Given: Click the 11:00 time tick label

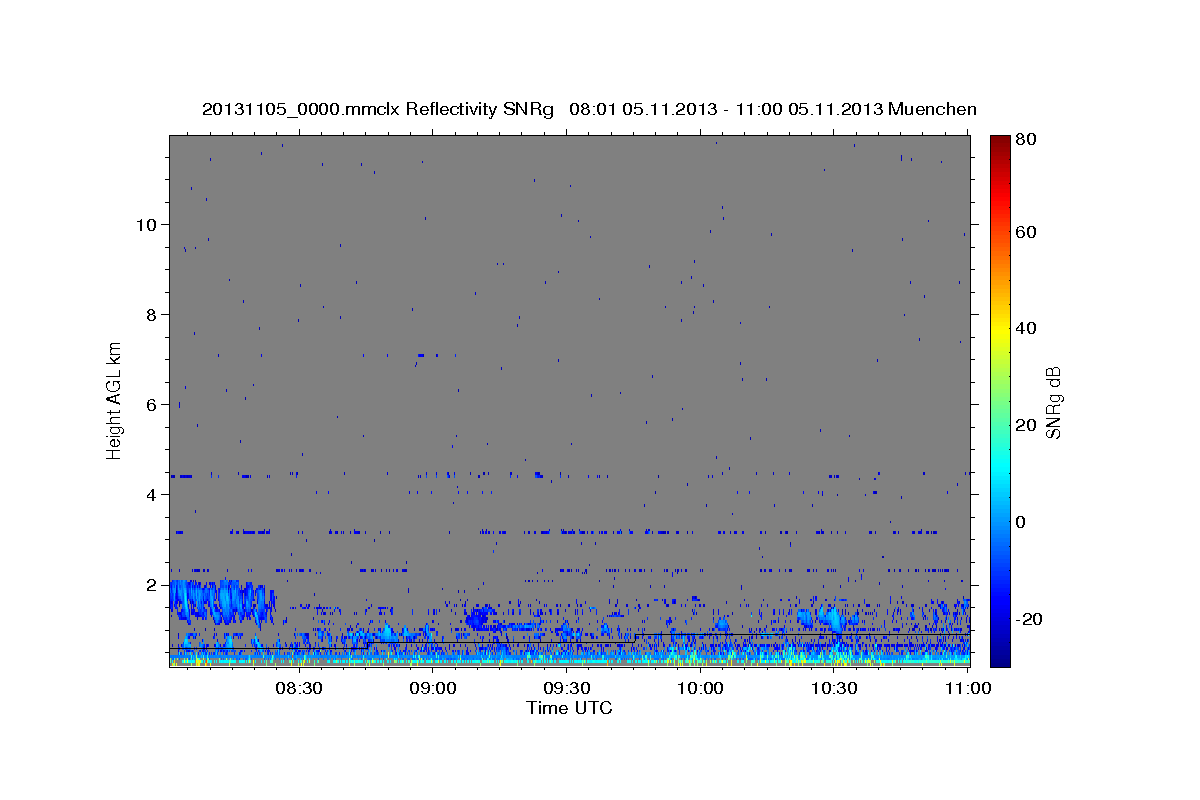Looking at the screenshot, I should 968,688.
